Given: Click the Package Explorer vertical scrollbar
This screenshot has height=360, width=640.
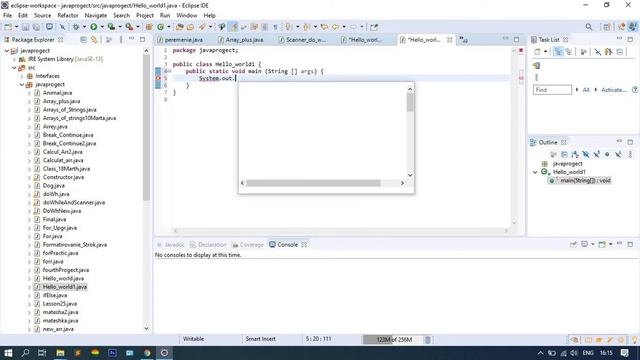Looking at the screenshot, I should point(147,127).
